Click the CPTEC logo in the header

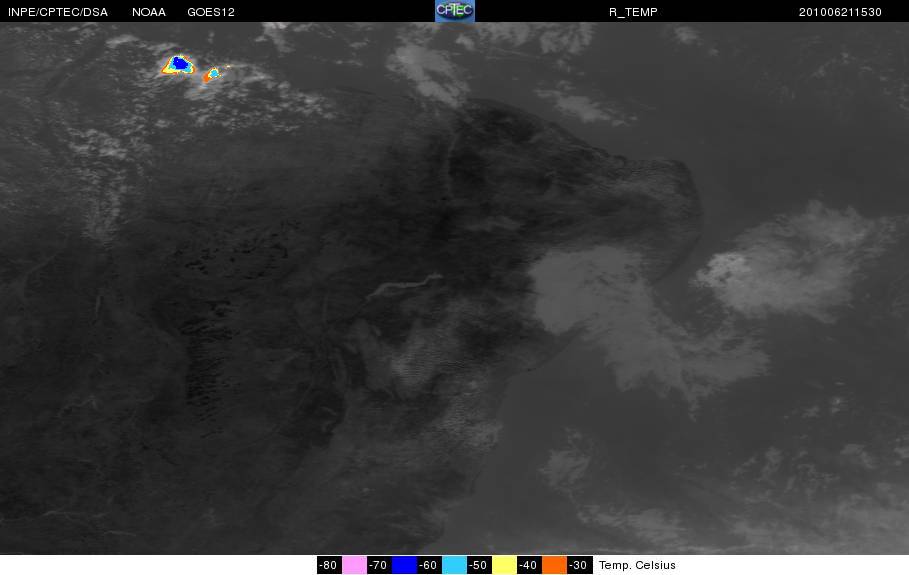pos(454,11)
